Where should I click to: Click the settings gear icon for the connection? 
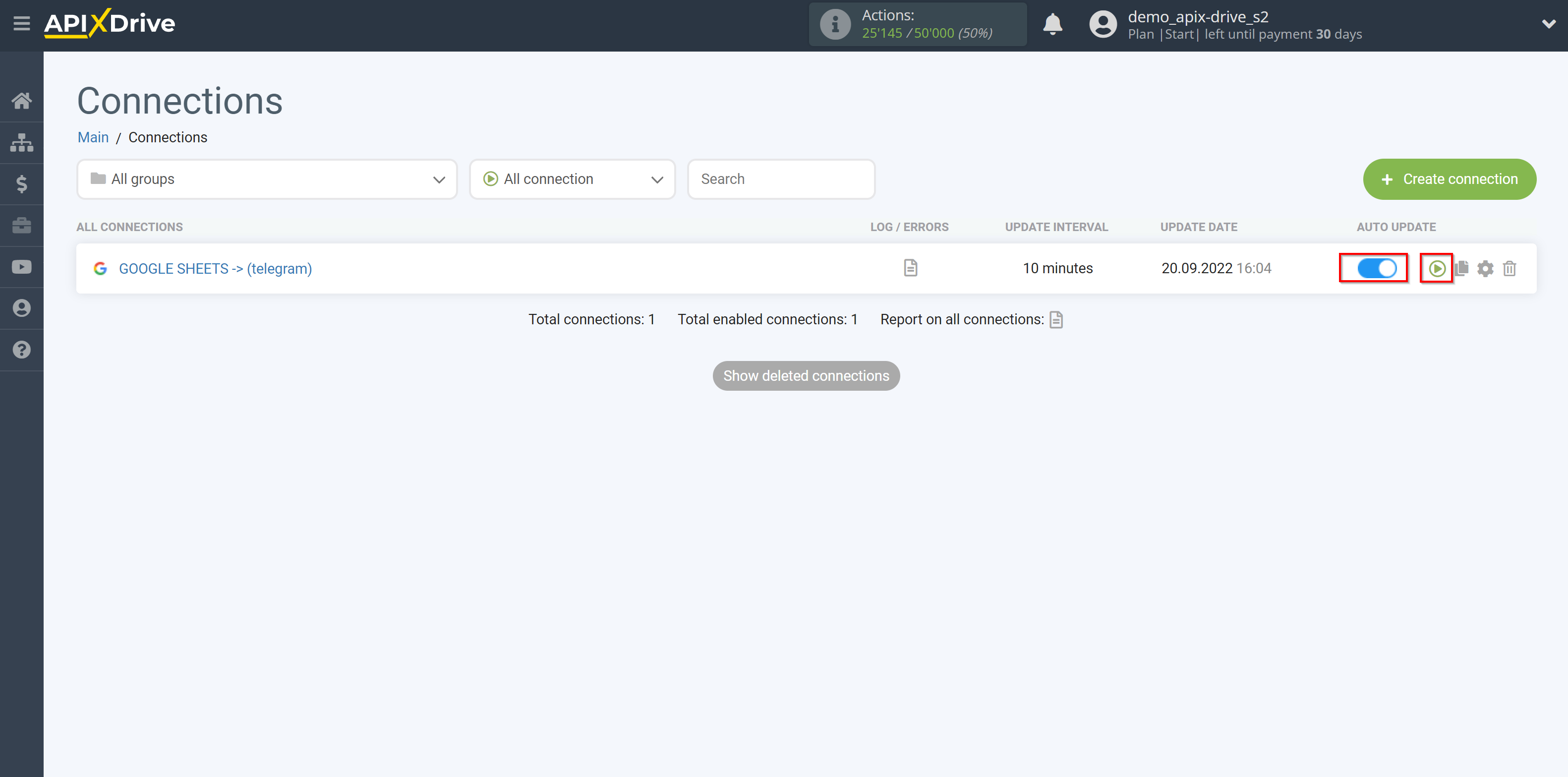[1484, 268]
